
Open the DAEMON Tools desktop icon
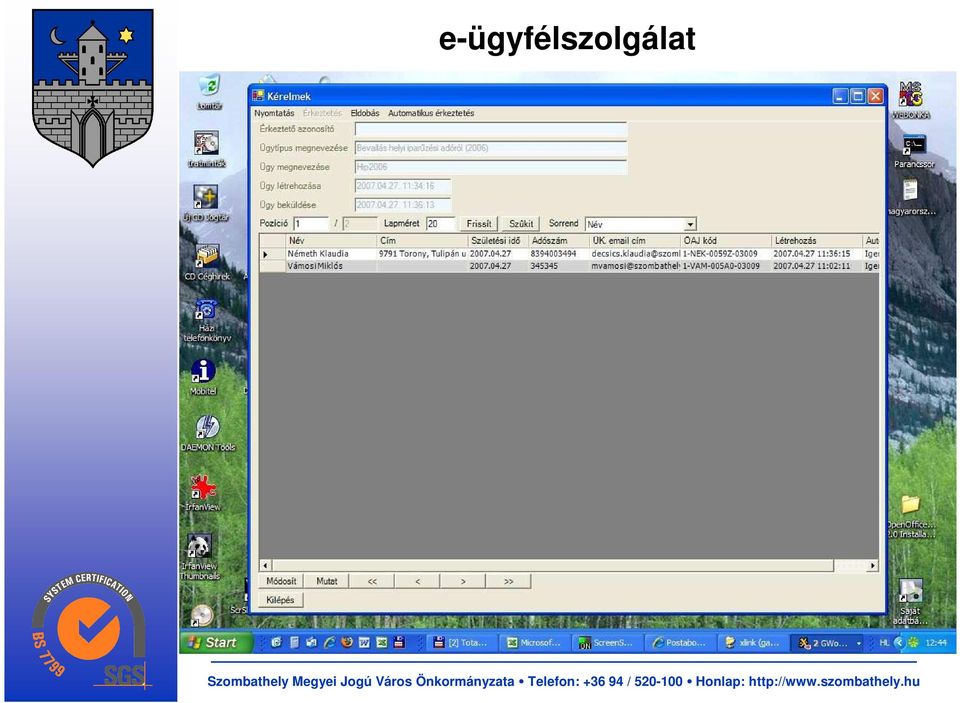point(208,433)
